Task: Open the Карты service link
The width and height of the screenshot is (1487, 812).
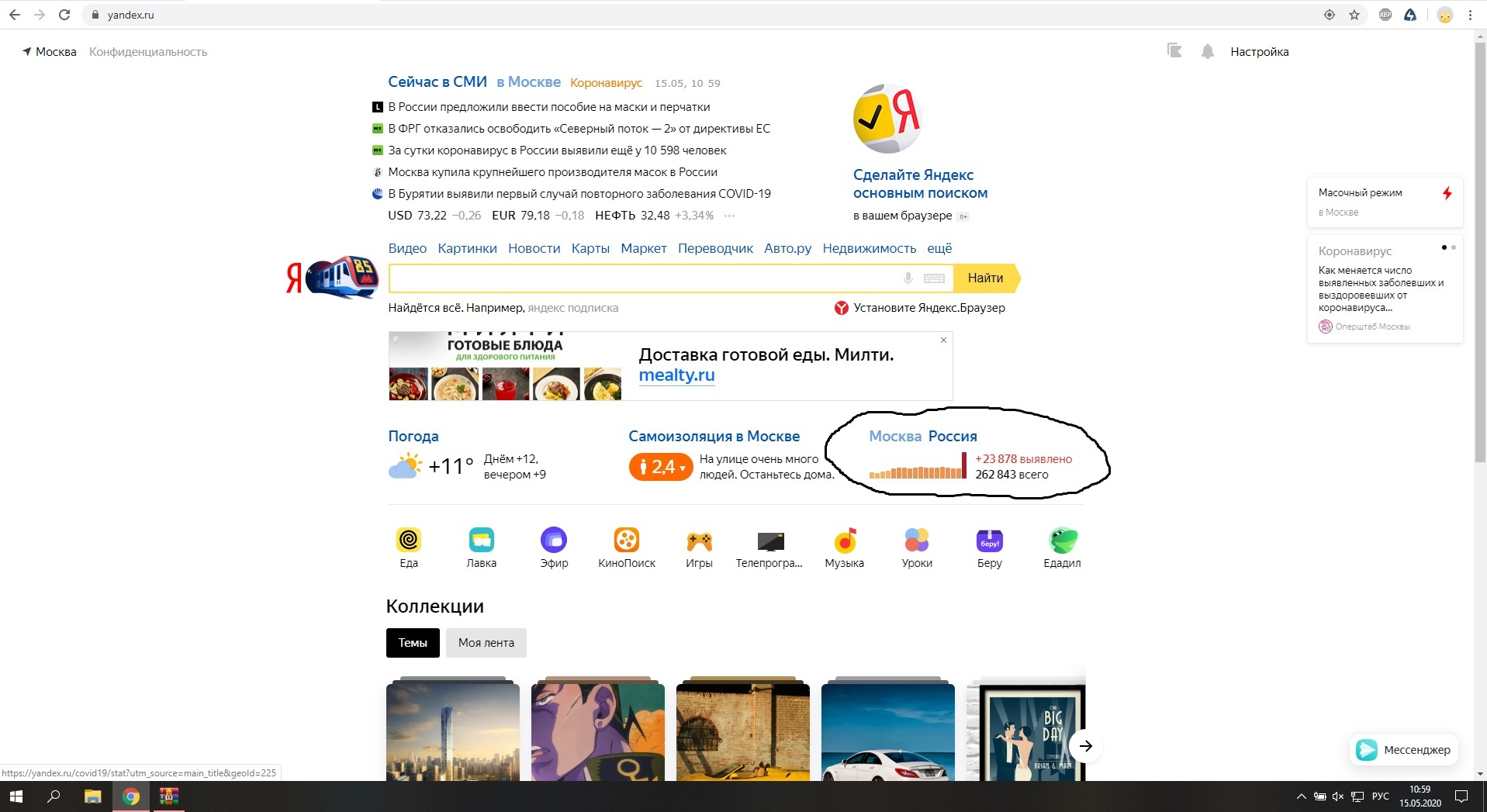Action: [590, 248]
